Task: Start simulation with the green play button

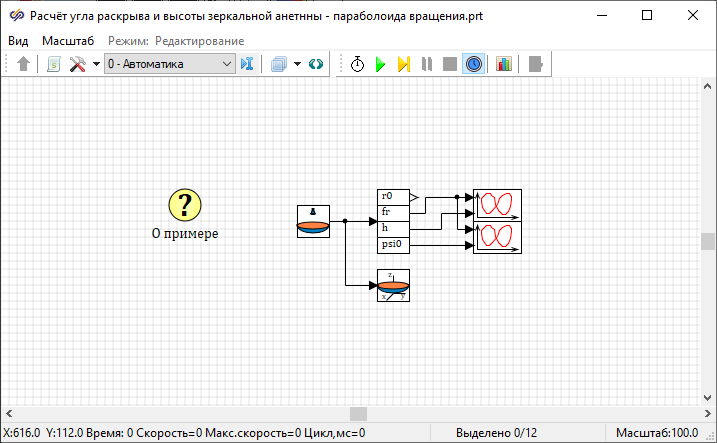Action: tap(380, 64)
